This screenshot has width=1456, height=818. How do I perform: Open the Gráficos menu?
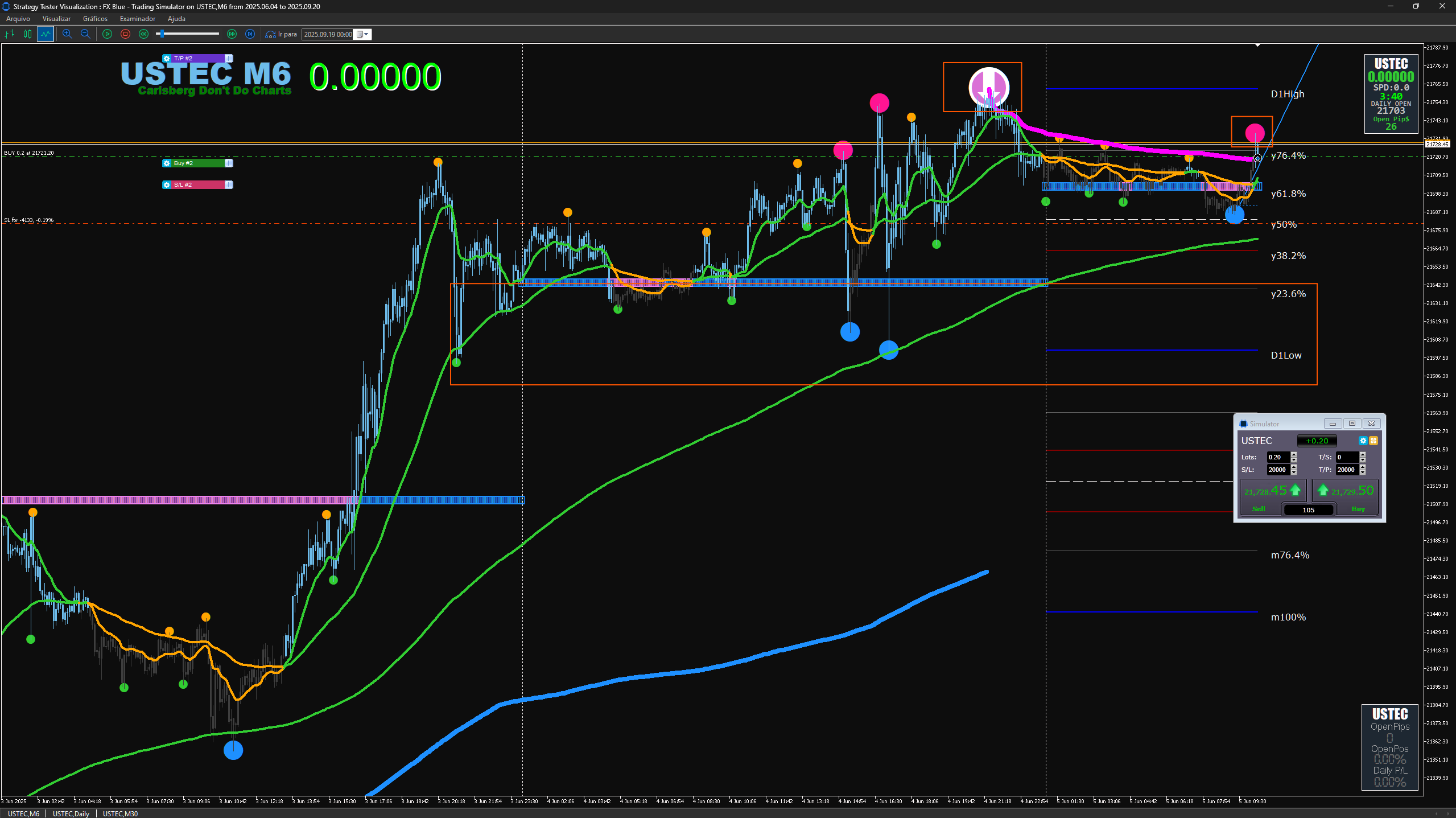[x=95, y=19]
